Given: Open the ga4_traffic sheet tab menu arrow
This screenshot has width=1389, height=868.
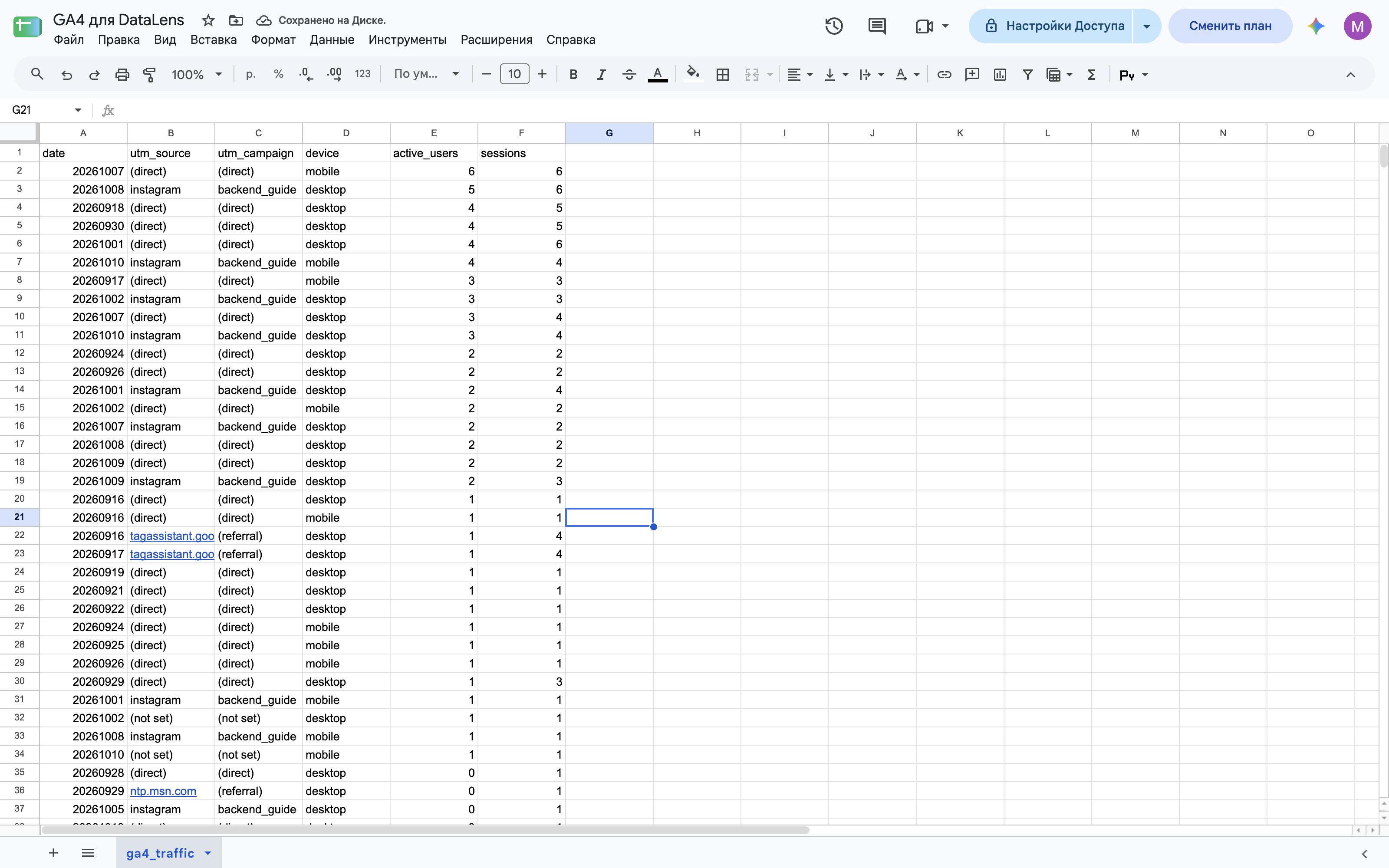Looking at the screenshot, I should coord(208,853).
